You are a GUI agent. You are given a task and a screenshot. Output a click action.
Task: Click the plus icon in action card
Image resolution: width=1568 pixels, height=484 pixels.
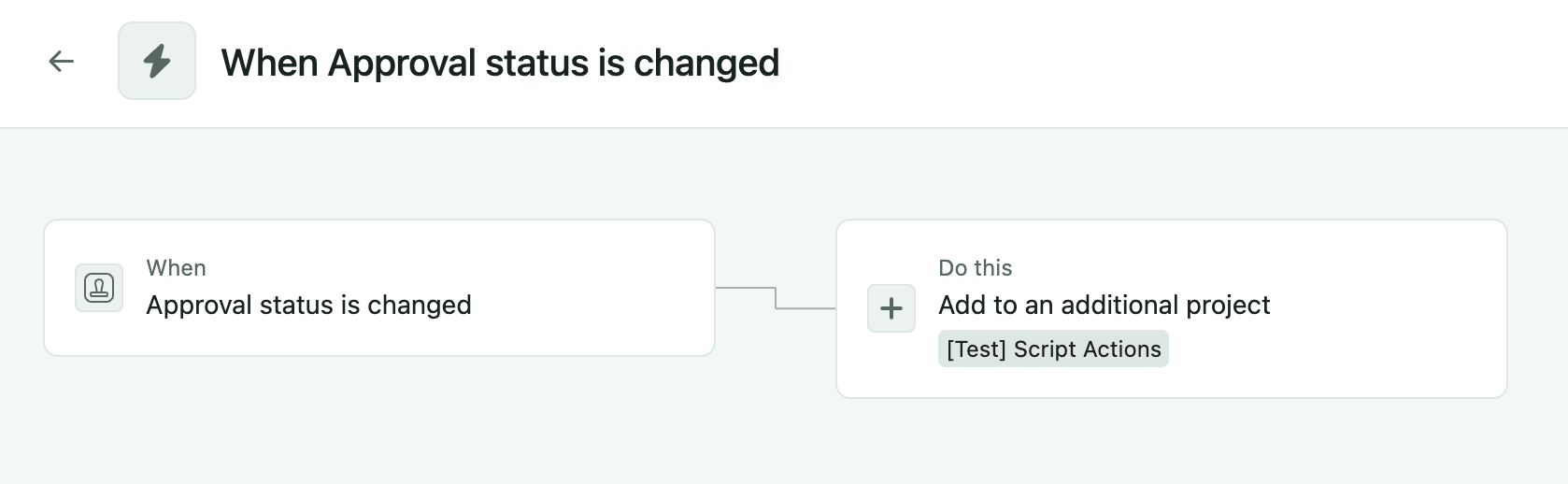point(891,308)
